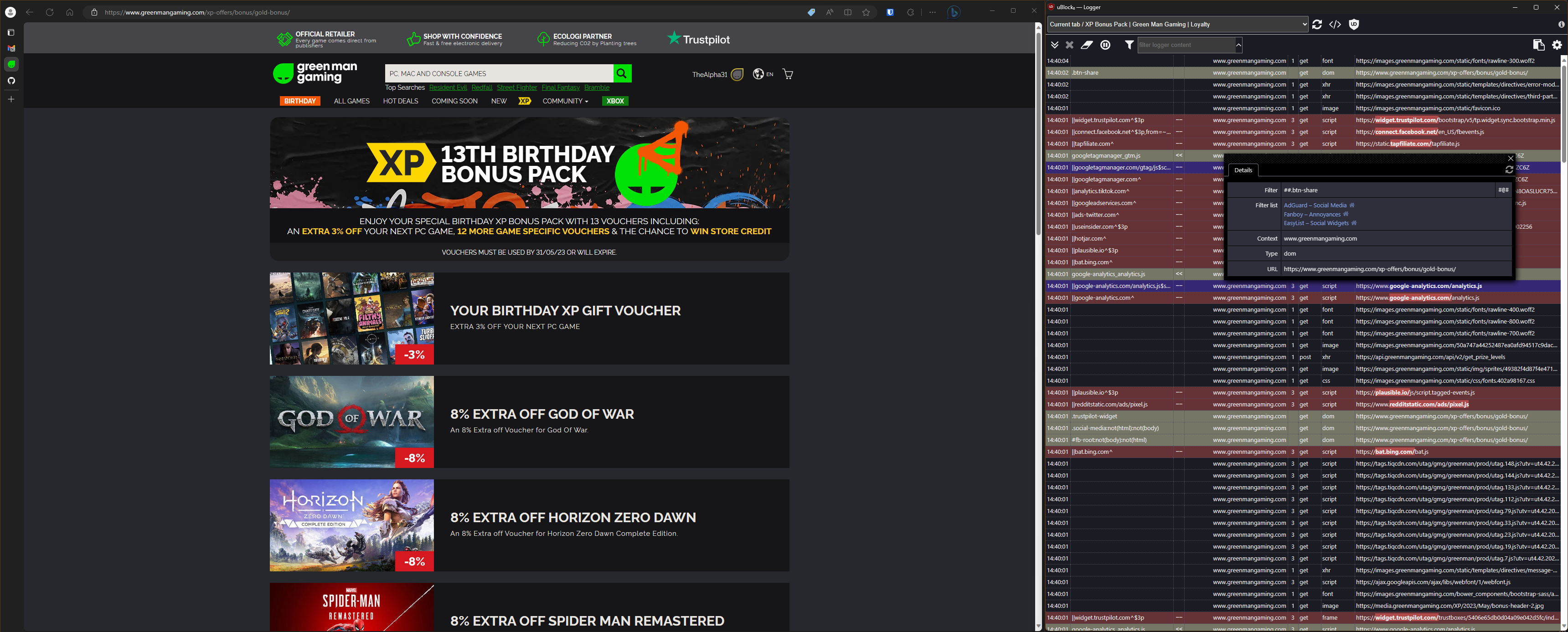
Task: Click the collapse-all double chevron icon
Action: [1055, 44]
